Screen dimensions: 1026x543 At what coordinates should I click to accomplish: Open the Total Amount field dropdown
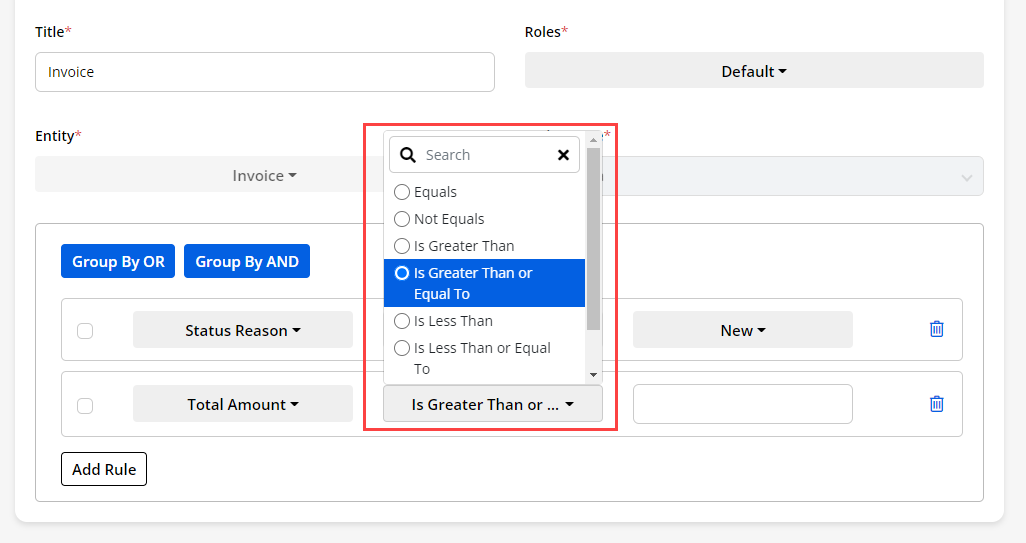pyautogui.click(x=243, y=405)
